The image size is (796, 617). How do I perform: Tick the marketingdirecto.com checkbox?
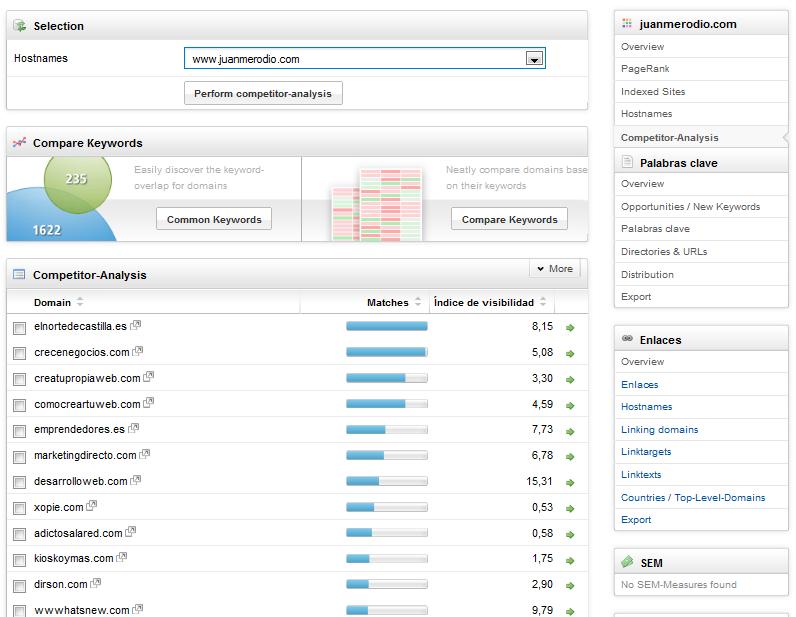[x=19, y=457]
